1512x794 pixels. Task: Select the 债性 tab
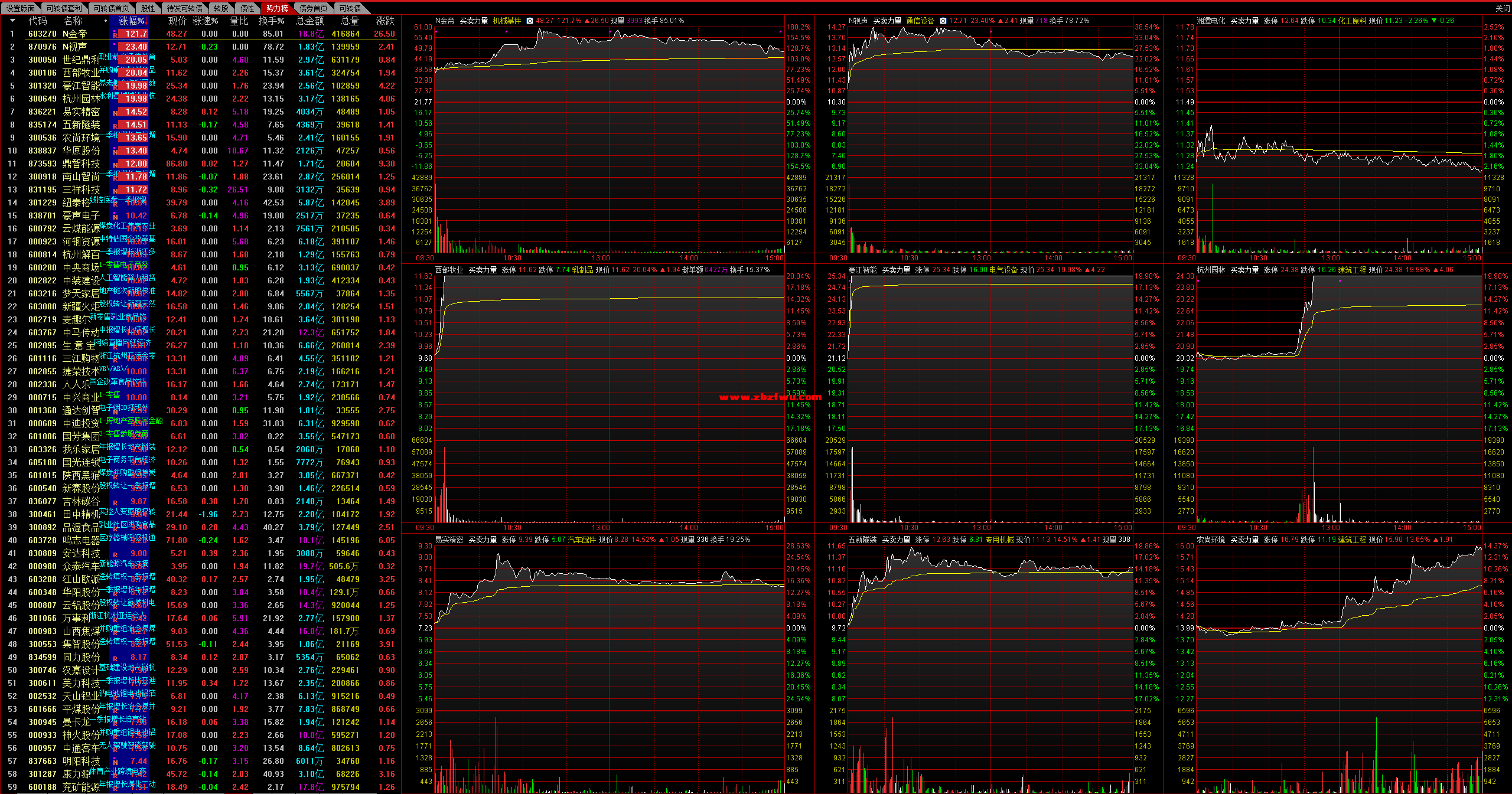(247, 8)
